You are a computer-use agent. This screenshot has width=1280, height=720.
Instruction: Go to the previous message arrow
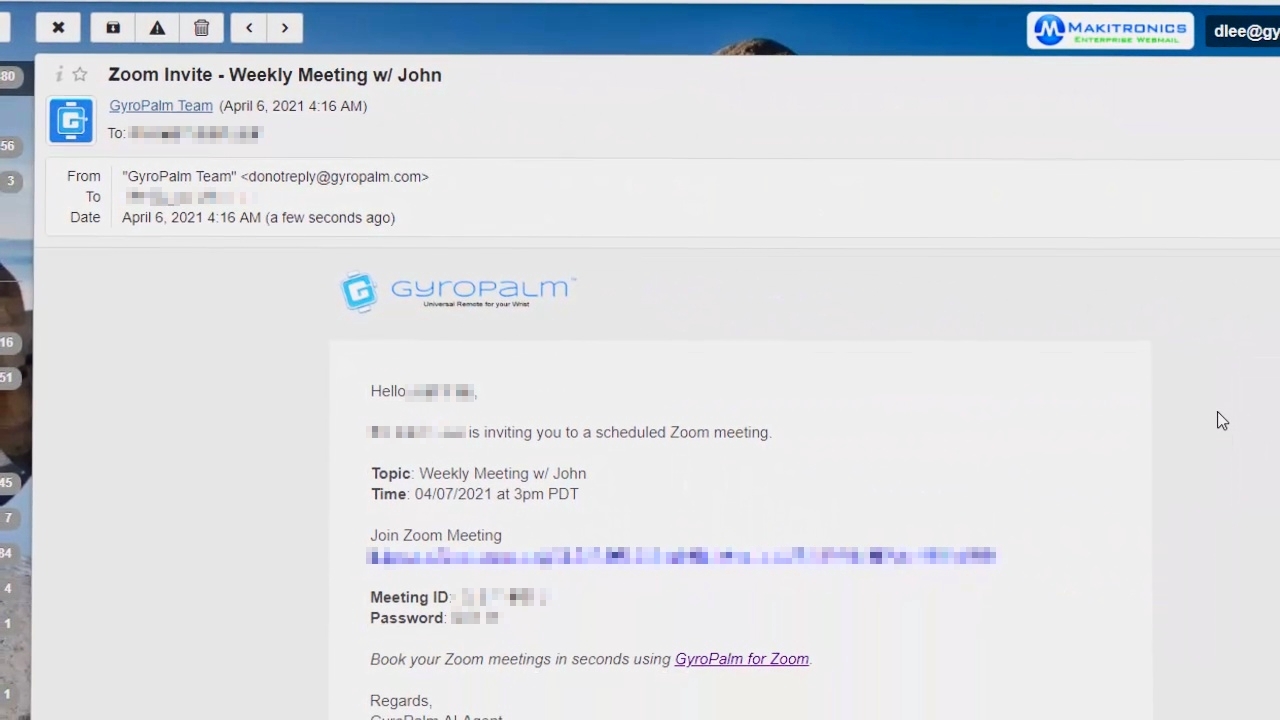click(x=249, y=28)
